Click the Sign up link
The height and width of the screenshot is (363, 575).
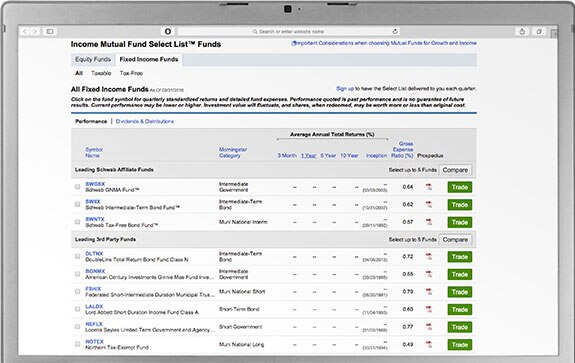(x=345, y=89)
